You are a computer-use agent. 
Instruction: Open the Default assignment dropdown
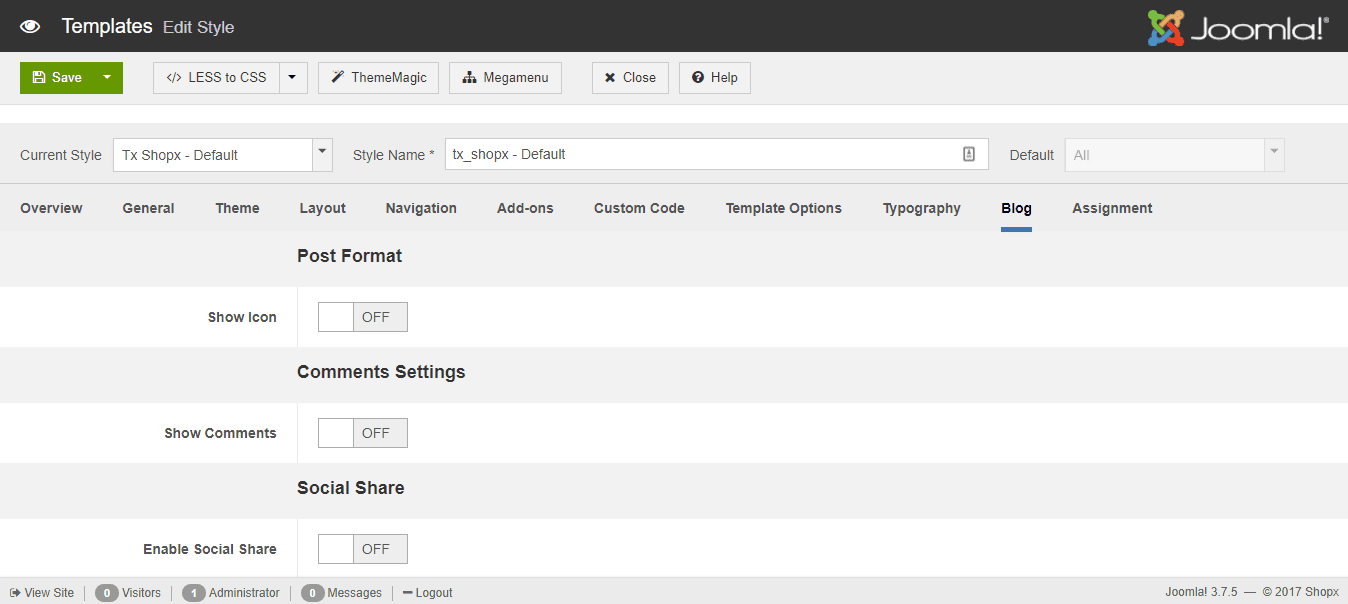[x=1273, y=154]
